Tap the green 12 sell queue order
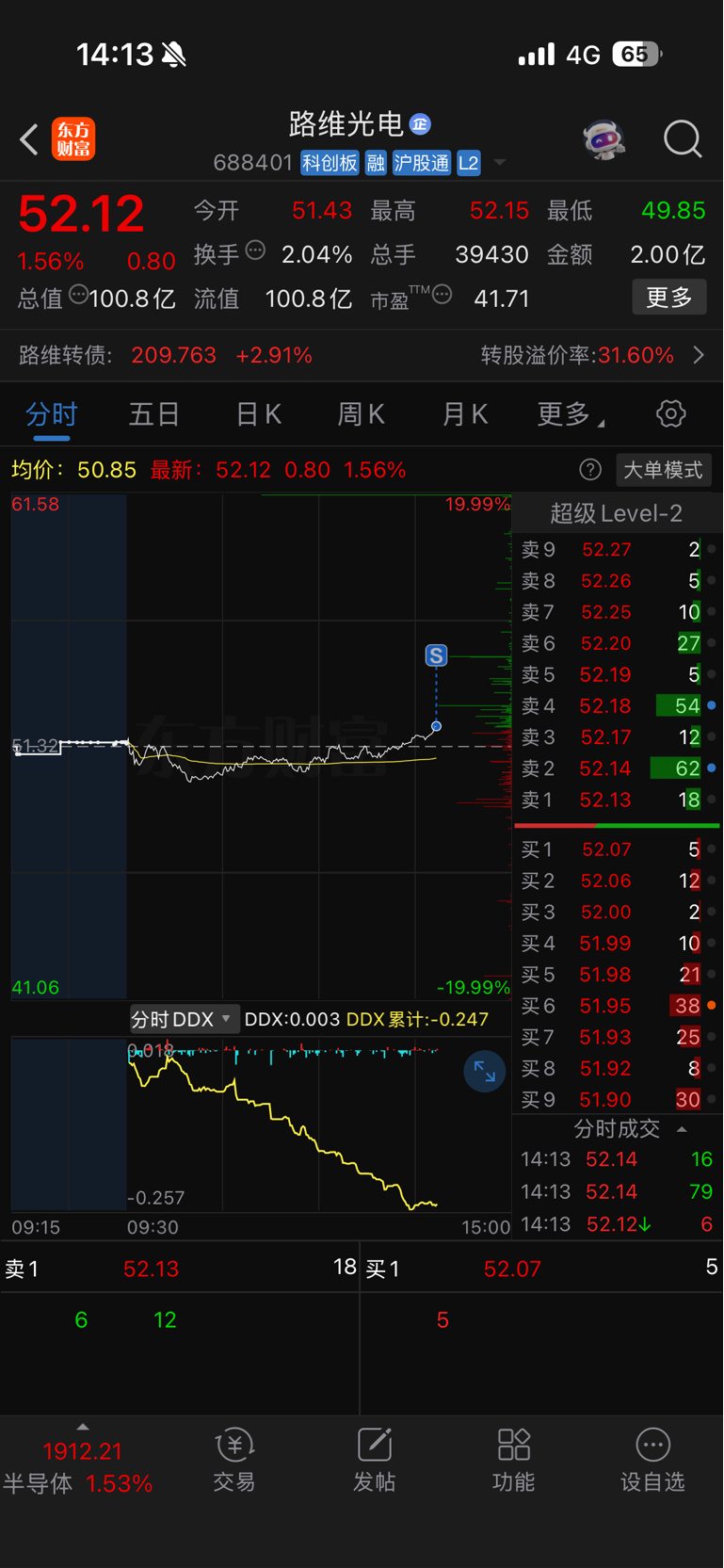This screenshot has width=724, height=1568. click(165, 1319)
